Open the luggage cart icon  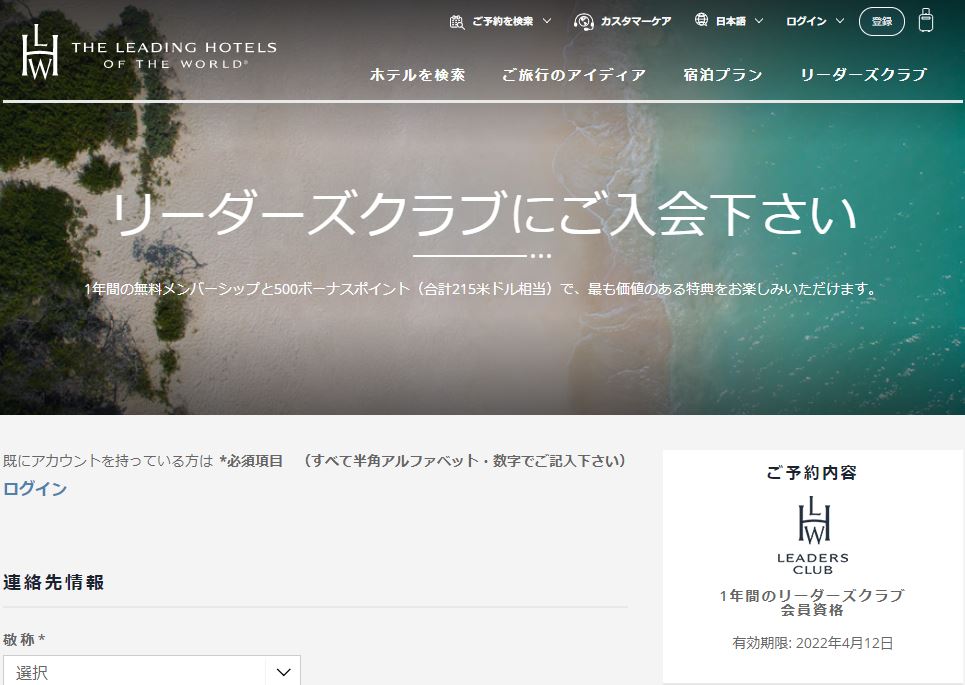tap(926, 20)
